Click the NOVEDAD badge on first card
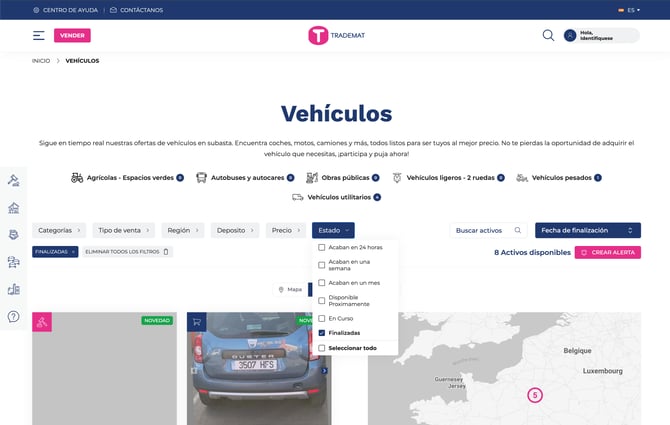Image resolution: width=670 pixels, height=425 pixels. tap(157, 320)
